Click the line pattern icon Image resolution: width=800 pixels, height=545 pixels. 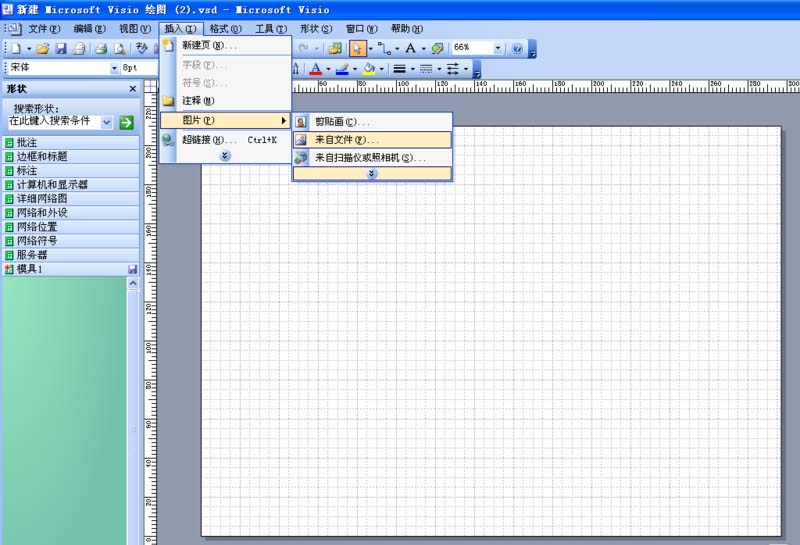(x=426, y=69)
